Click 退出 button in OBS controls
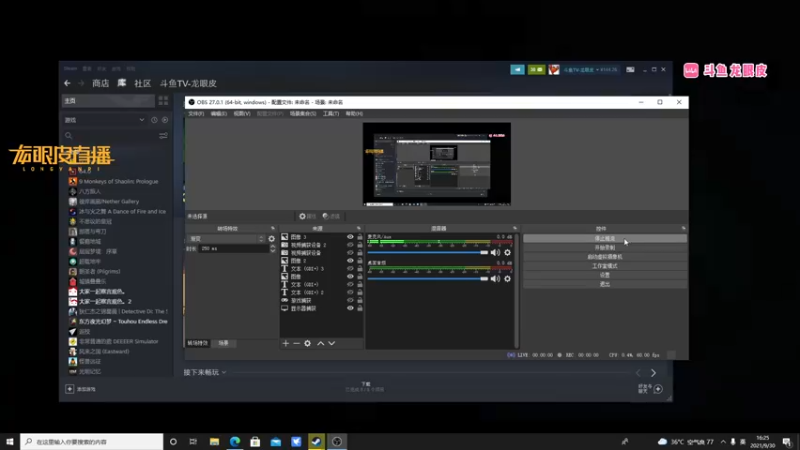Screen dimensions: 800x450 [605, 284]
